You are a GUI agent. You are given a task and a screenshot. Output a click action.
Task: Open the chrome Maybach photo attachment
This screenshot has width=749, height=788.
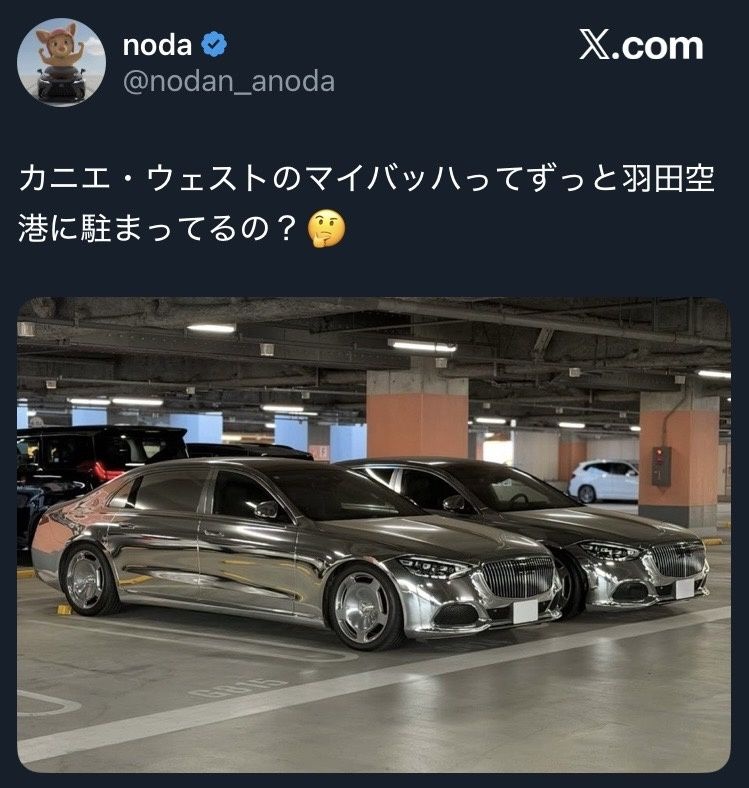pos(374,535)
